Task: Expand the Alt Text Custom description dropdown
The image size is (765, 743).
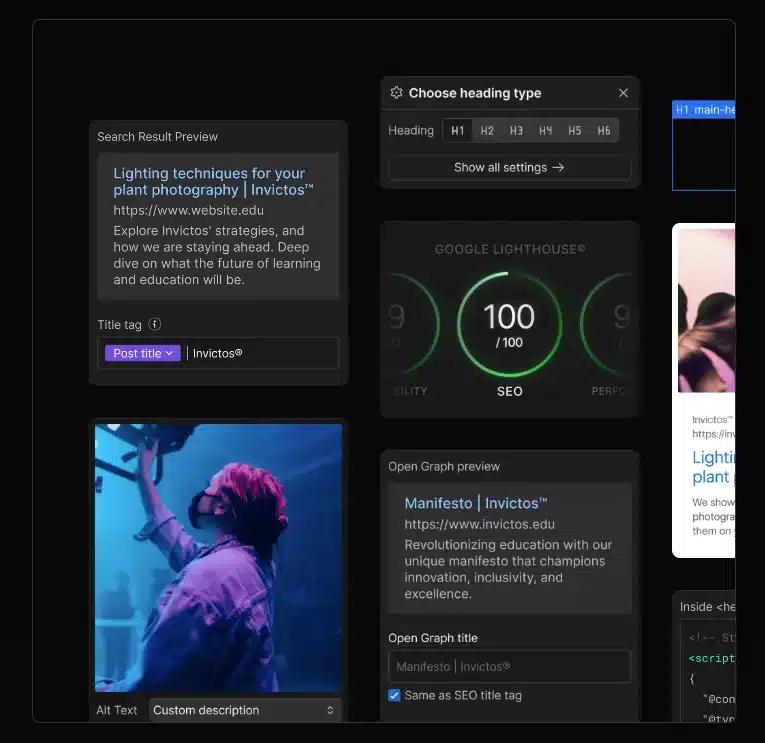Action: point(245,710)
